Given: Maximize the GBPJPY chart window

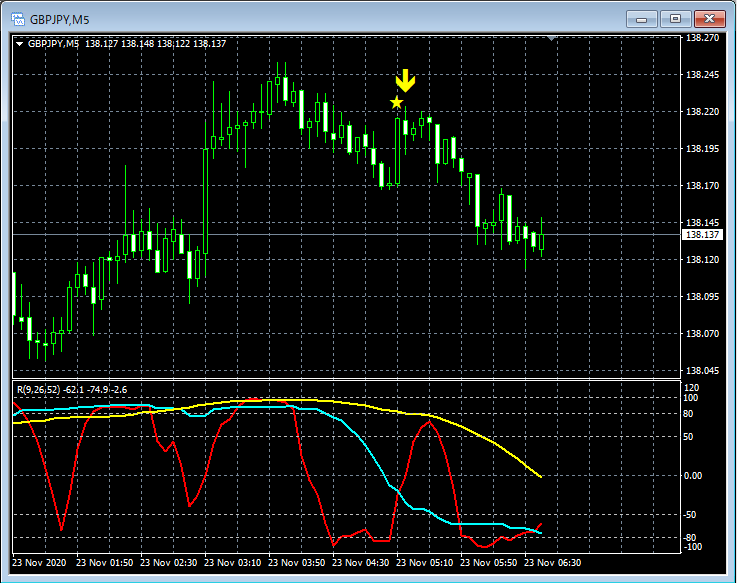Looking at the screenshot, I should point(676,18).
